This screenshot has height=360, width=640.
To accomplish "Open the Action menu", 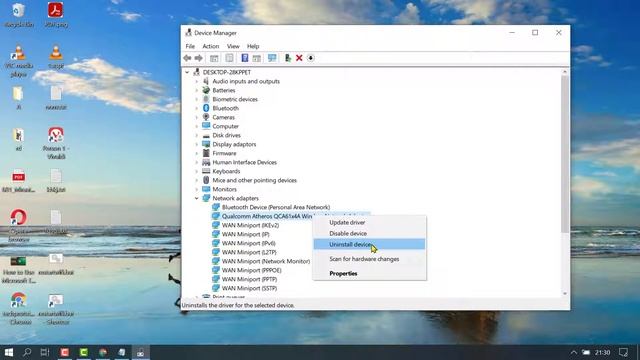I will point(211,46).
